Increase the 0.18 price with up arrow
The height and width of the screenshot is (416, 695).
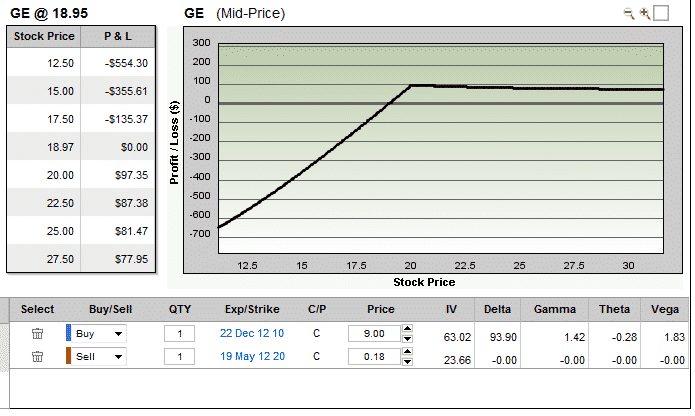pos(406,352)
